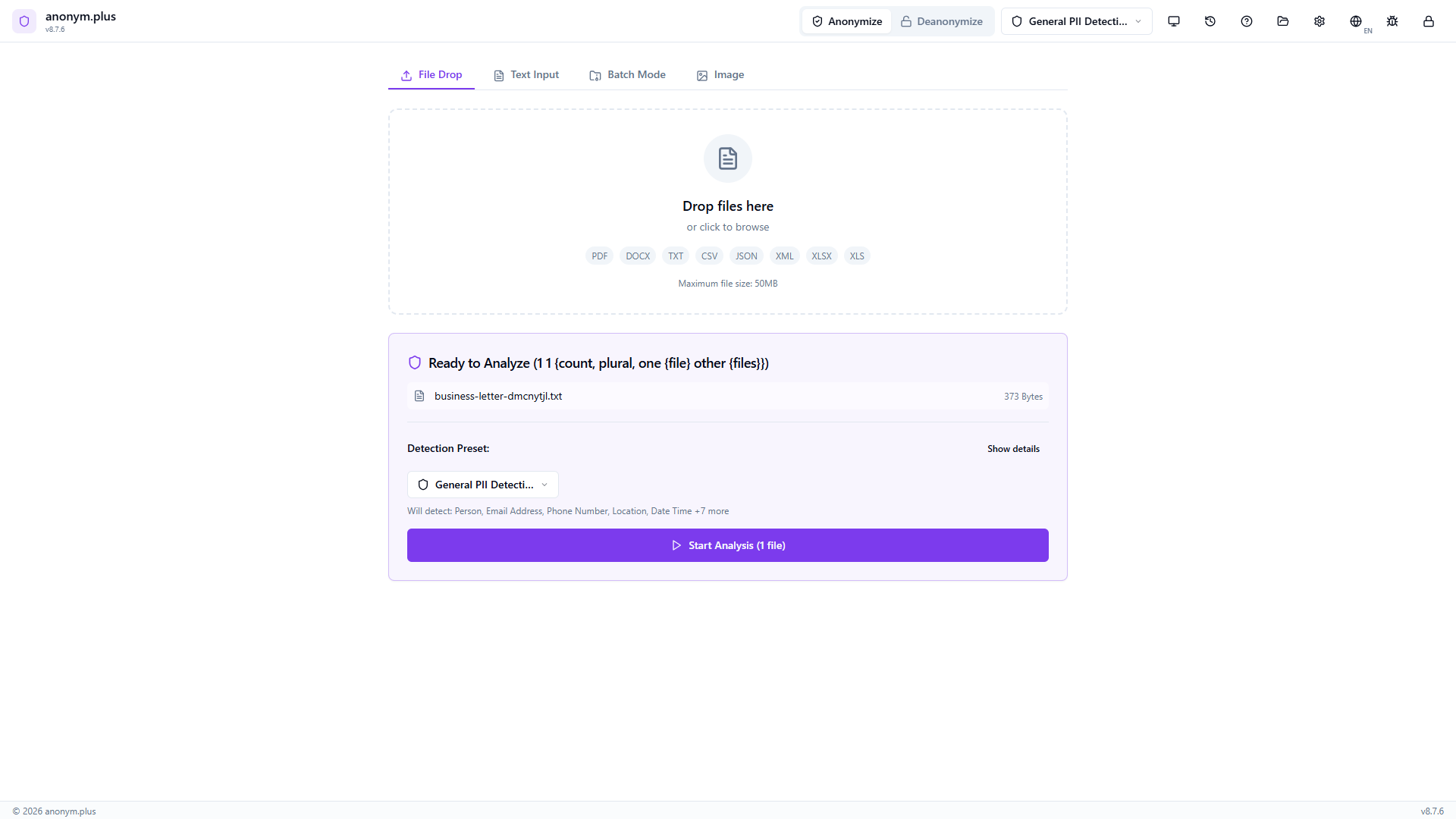Click the anonym.plus logo icon
Image resolution: width=1456 pixels, height=819 pixels.
click(24, 21)
